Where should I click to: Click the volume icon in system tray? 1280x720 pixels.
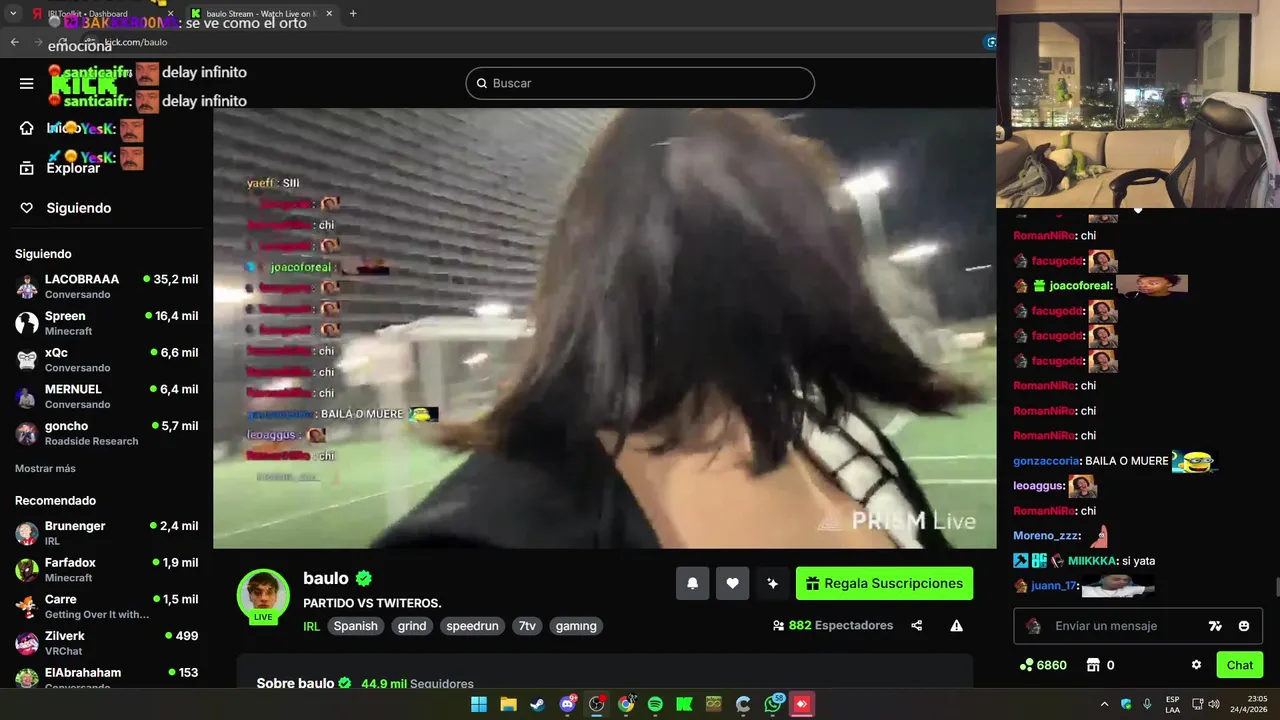point(1214,704)
